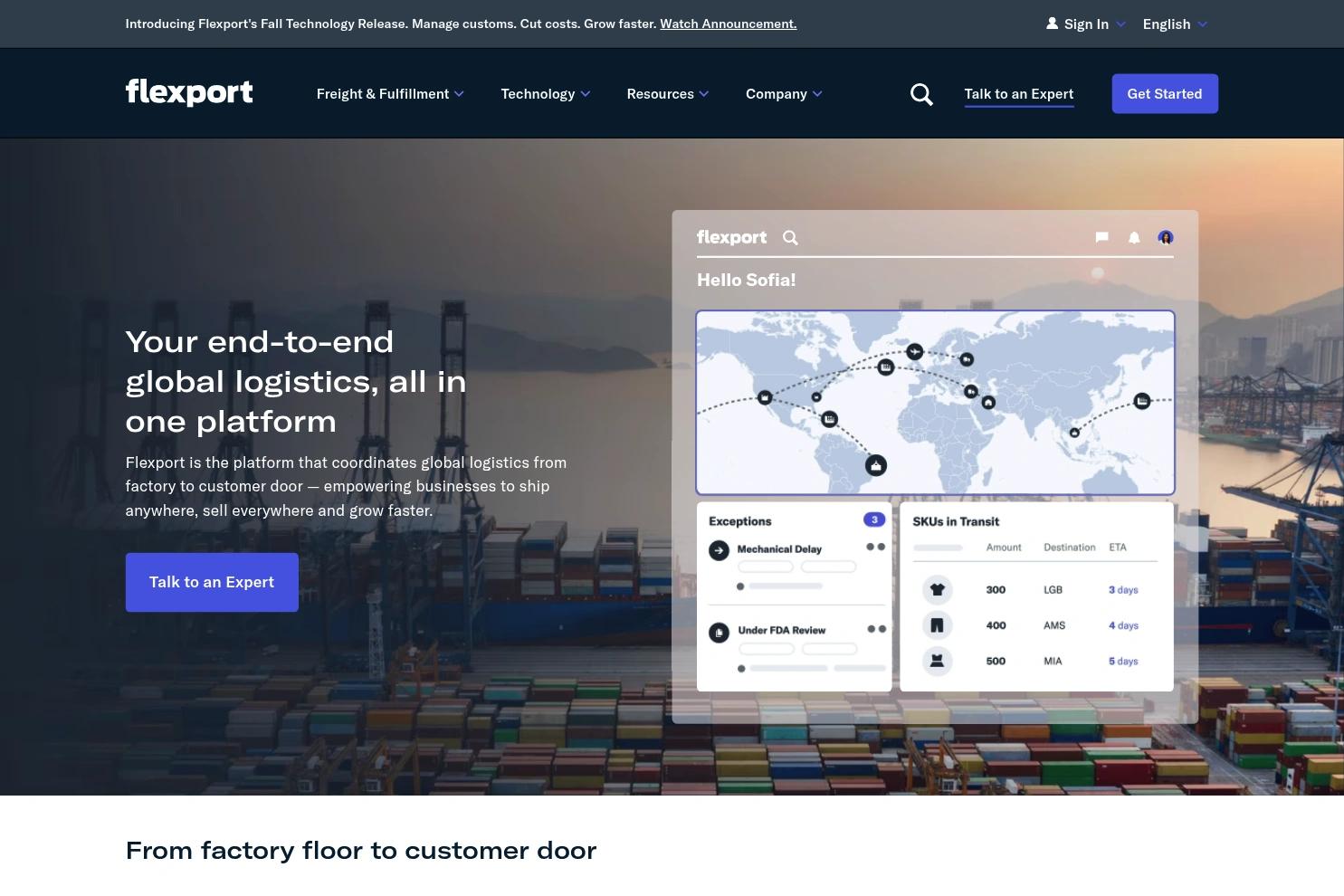Click the hero Talk to an Expert button
This screenshot has height=896, width=1344.
point(212,582)
